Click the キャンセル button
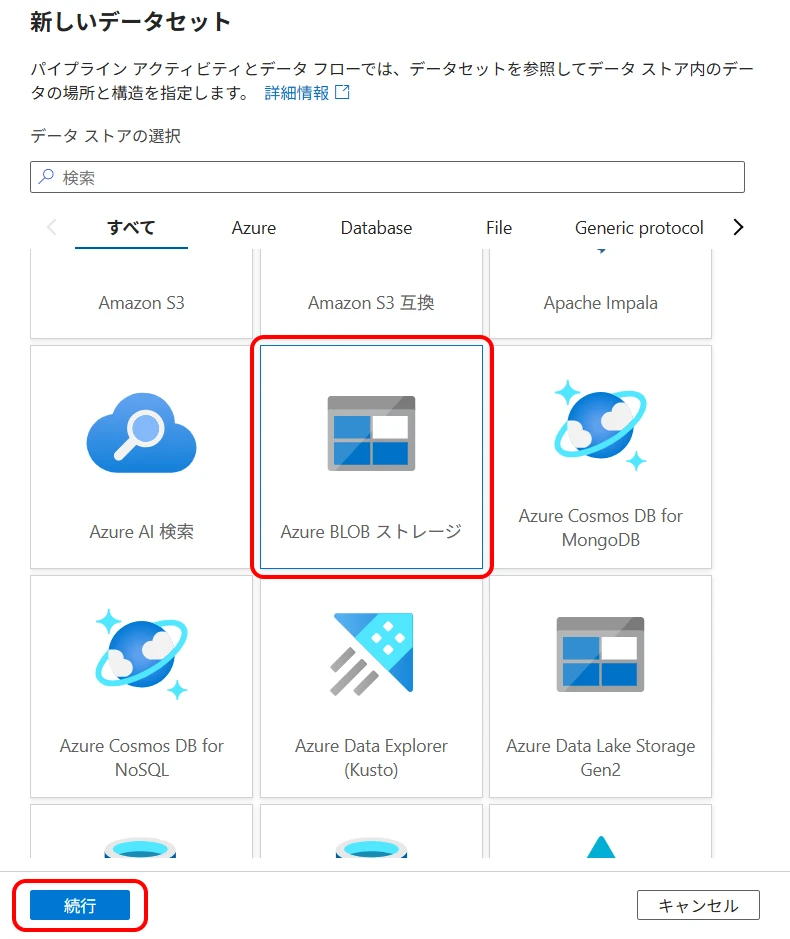Screen dimensions: 790x939 point(698,905)
